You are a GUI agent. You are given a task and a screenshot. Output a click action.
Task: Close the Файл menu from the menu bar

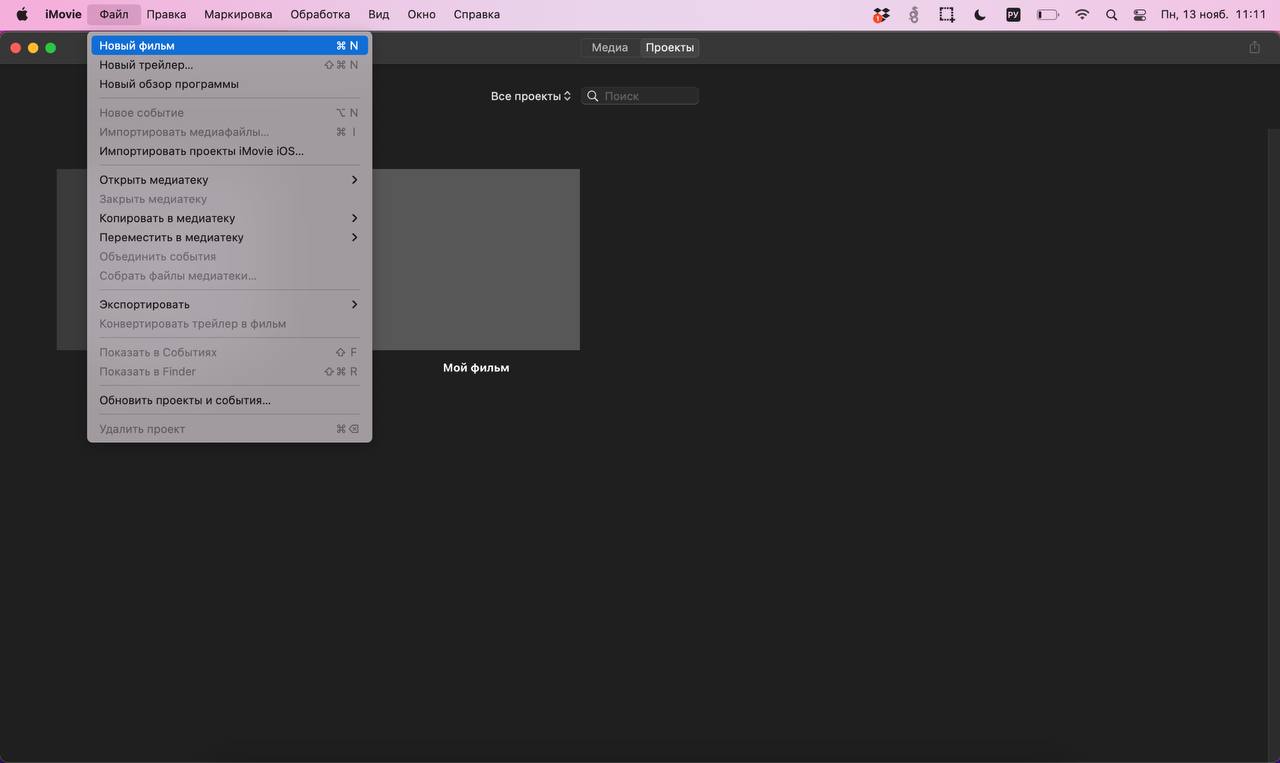114,15
